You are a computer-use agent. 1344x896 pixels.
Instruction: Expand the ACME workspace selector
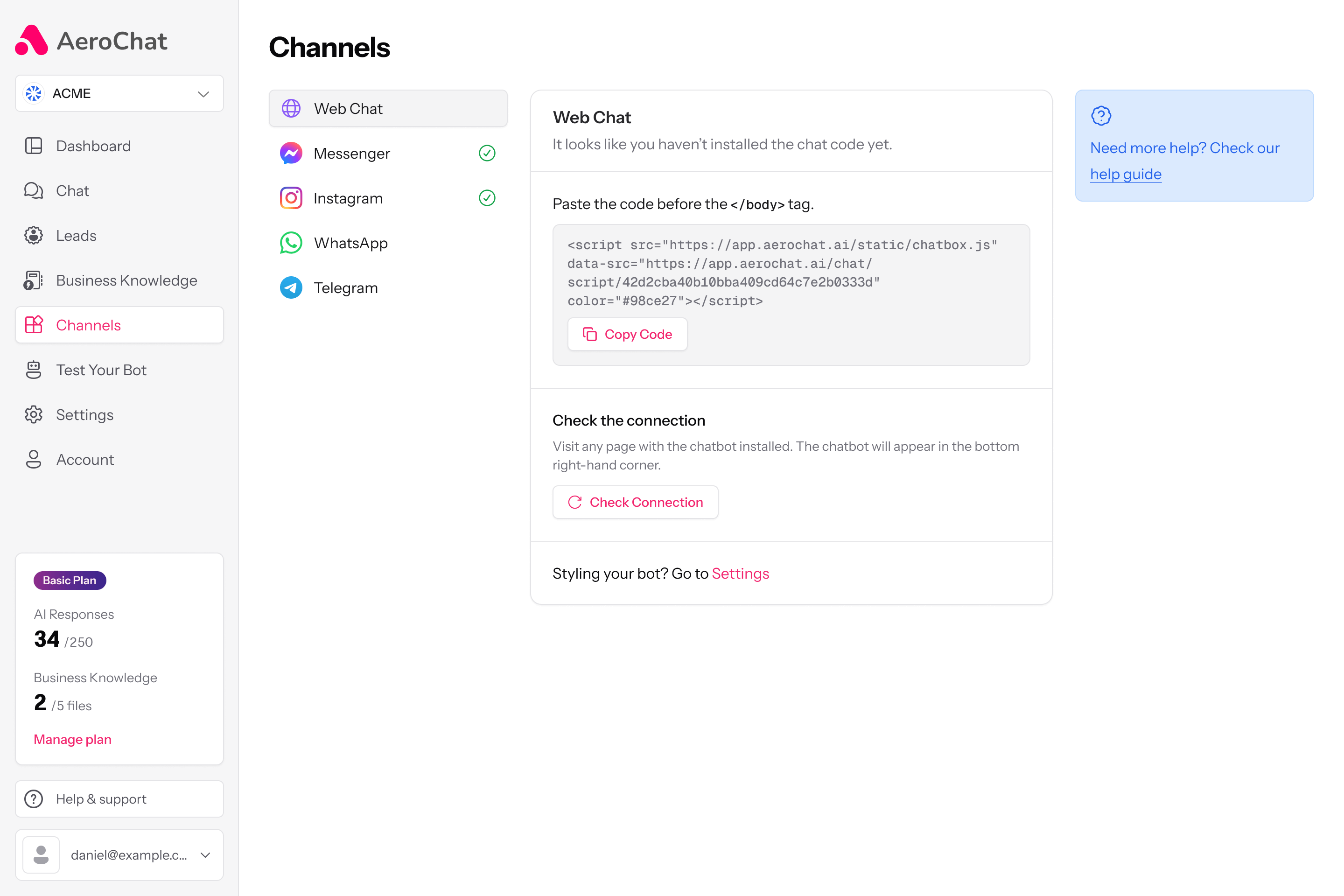119,93
